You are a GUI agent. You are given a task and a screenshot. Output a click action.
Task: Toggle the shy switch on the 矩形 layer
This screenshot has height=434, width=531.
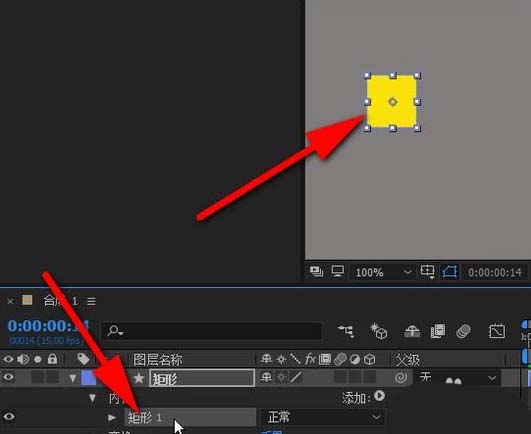(x=266, y=377)
